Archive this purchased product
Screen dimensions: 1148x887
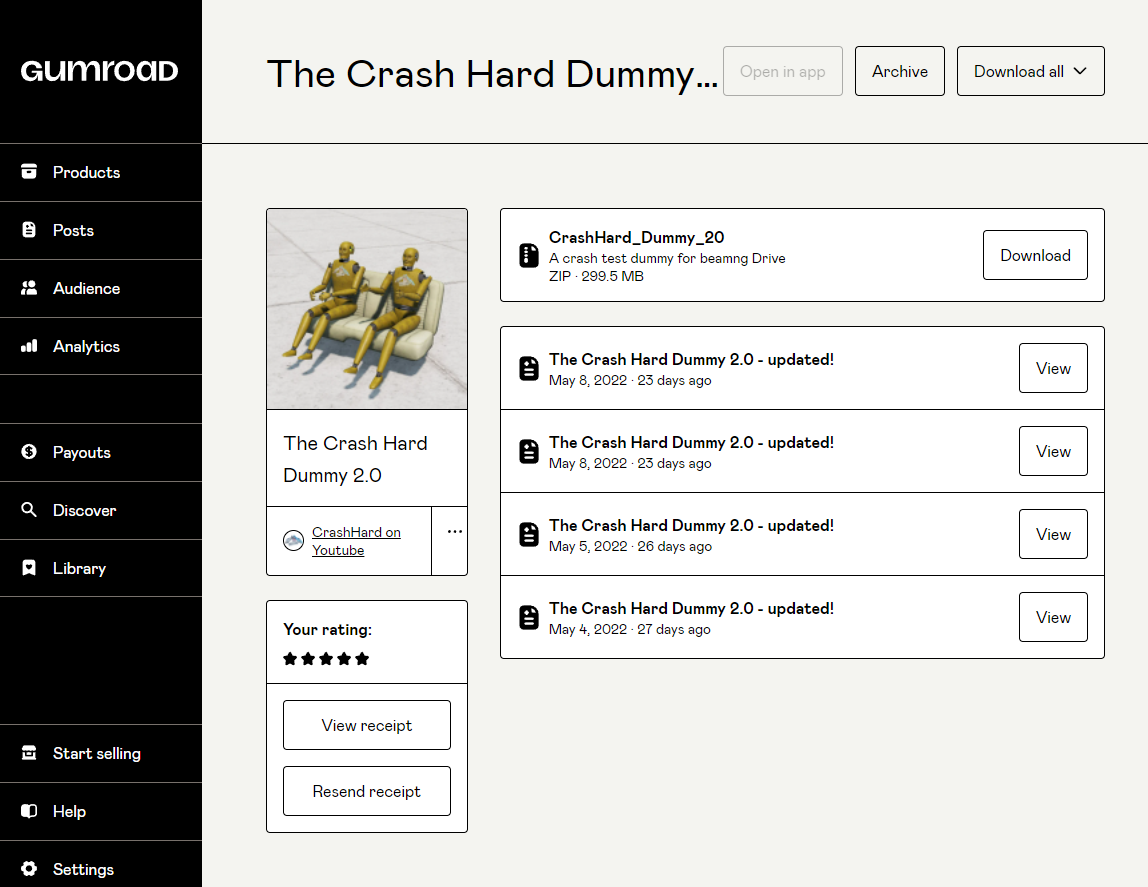pos(899,71)
